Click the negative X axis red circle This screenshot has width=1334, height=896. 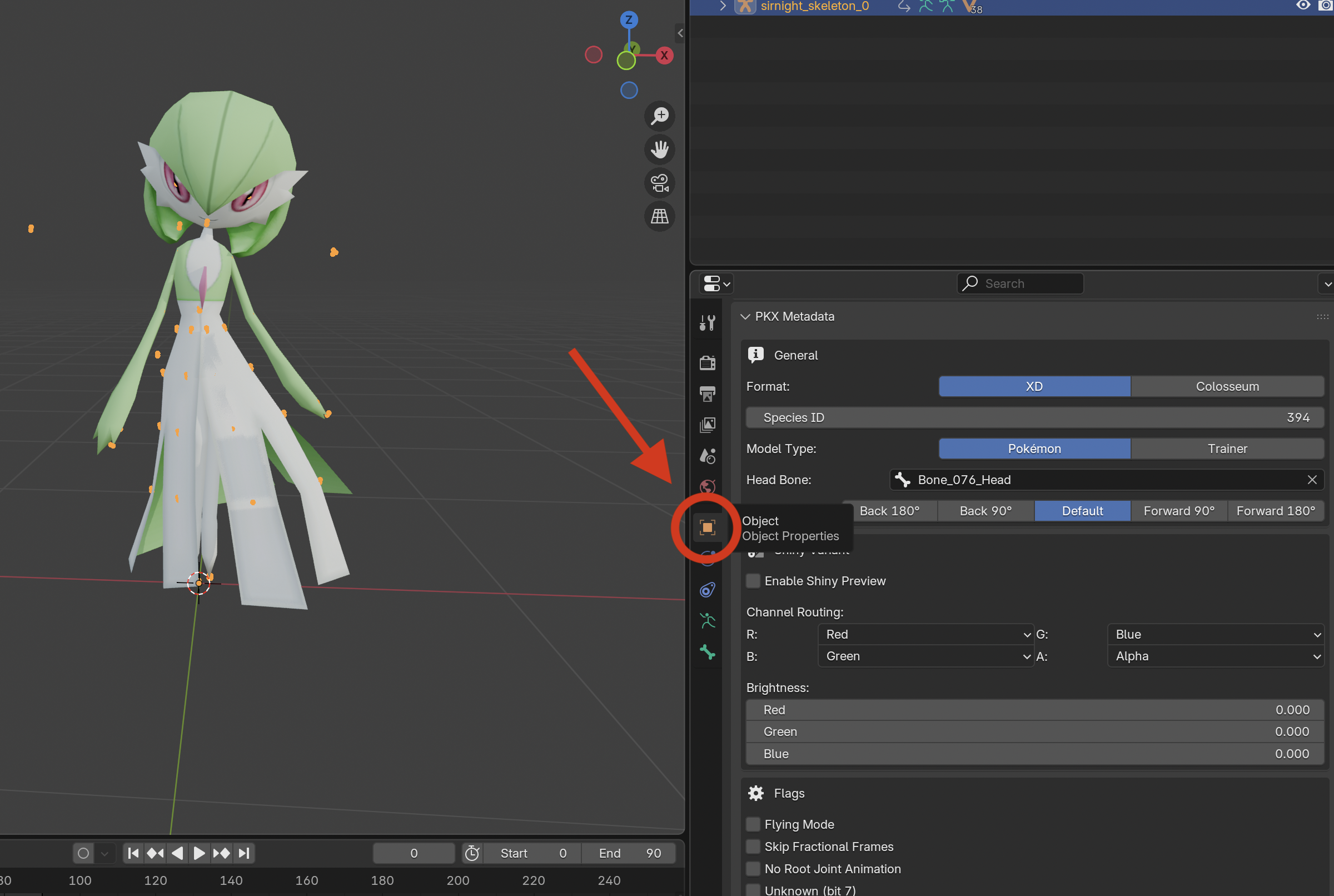click(594, 55)
